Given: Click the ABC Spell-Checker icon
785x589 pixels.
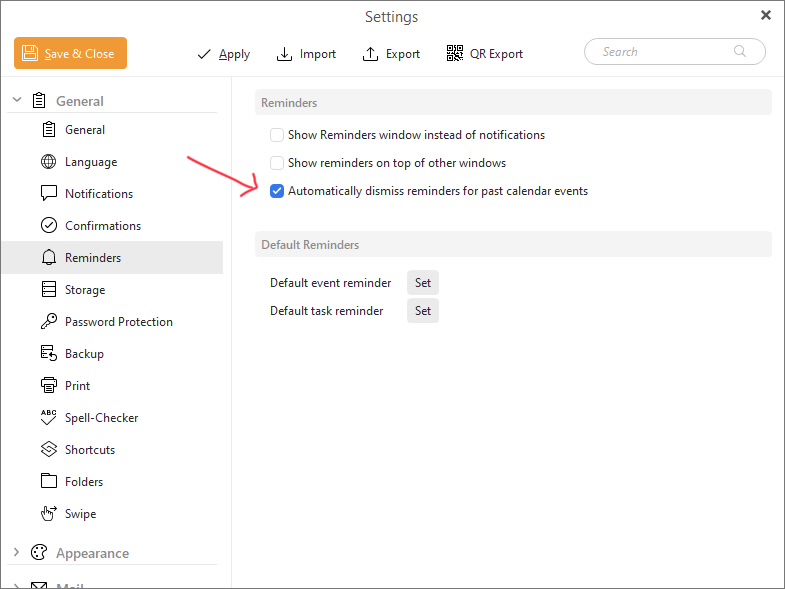Looking at the screenshot, I should pyautogui.click(x=48, y=418).
